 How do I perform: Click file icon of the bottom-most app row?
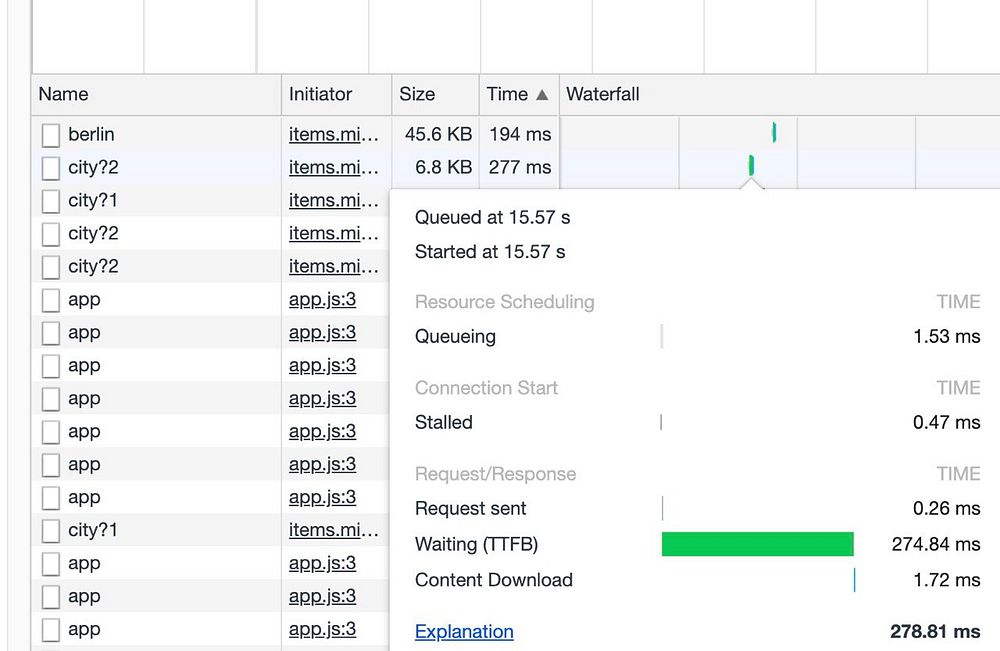click(50, 630)
